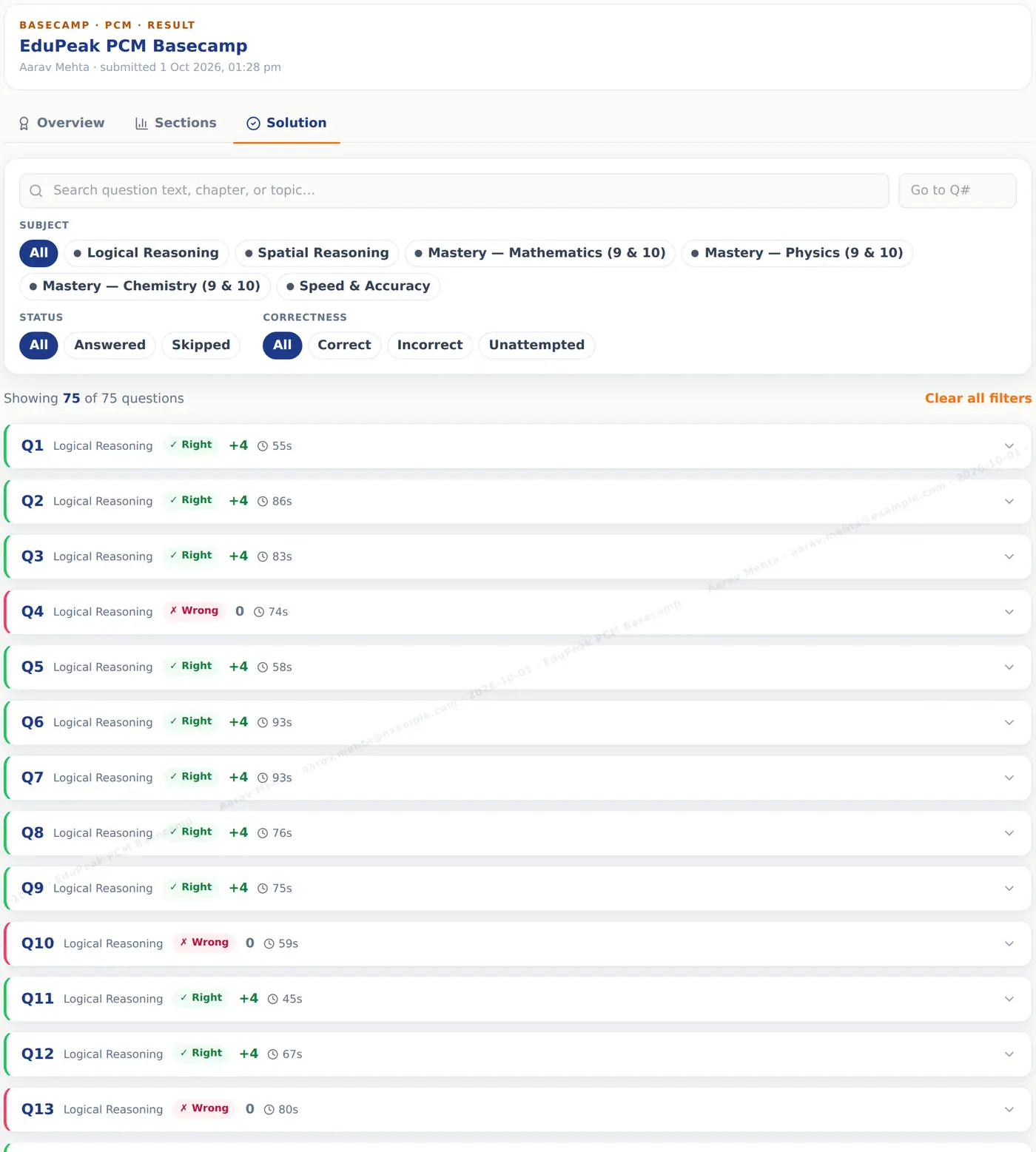
Task: Expand question Q8 chevron
Action: click(1009, 833)
